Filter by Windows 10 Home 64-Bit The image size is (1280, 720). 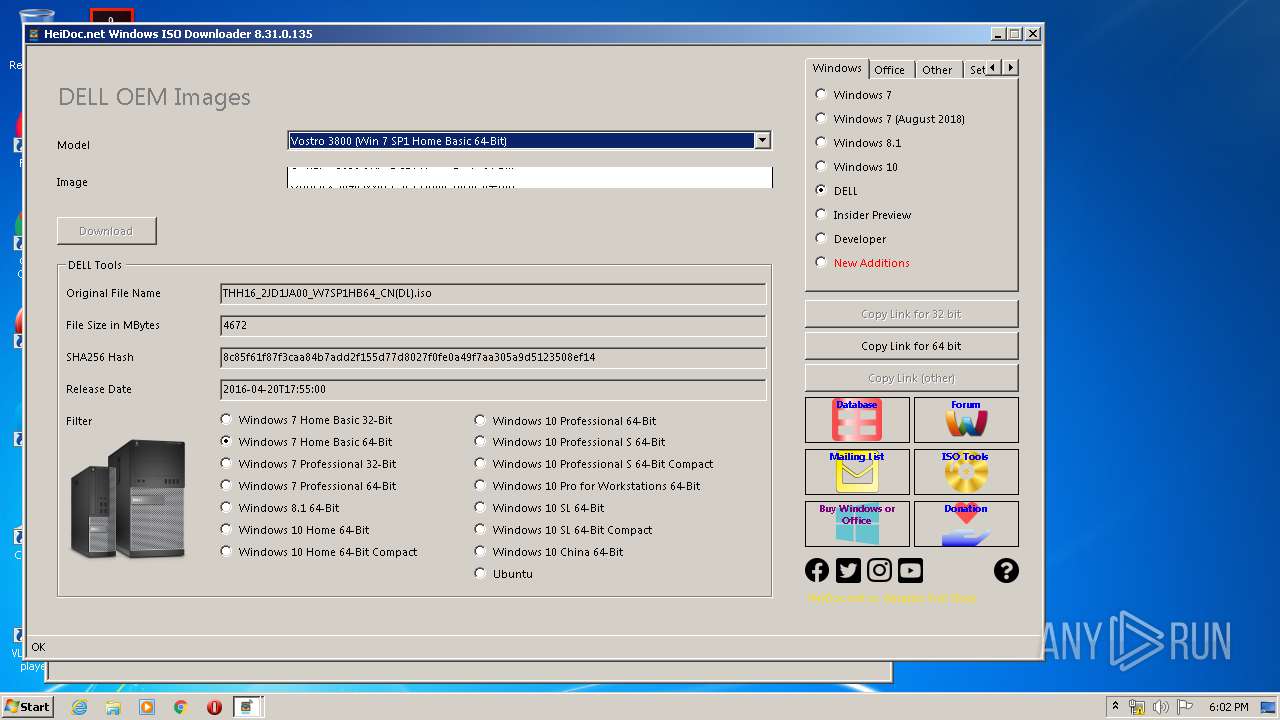click(x=295, y=529)
